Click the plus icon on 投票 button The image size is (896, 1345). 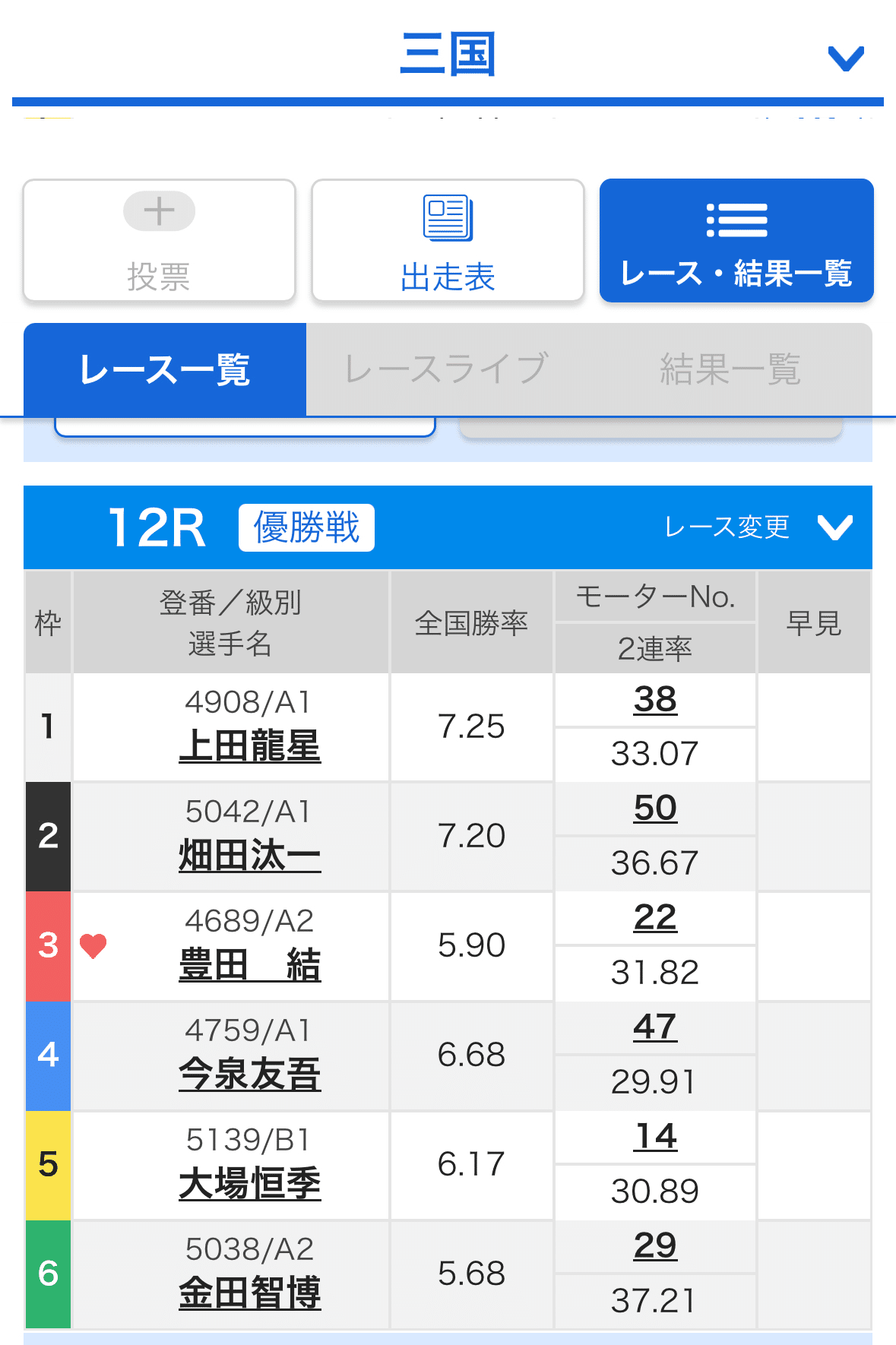point(158,211)
